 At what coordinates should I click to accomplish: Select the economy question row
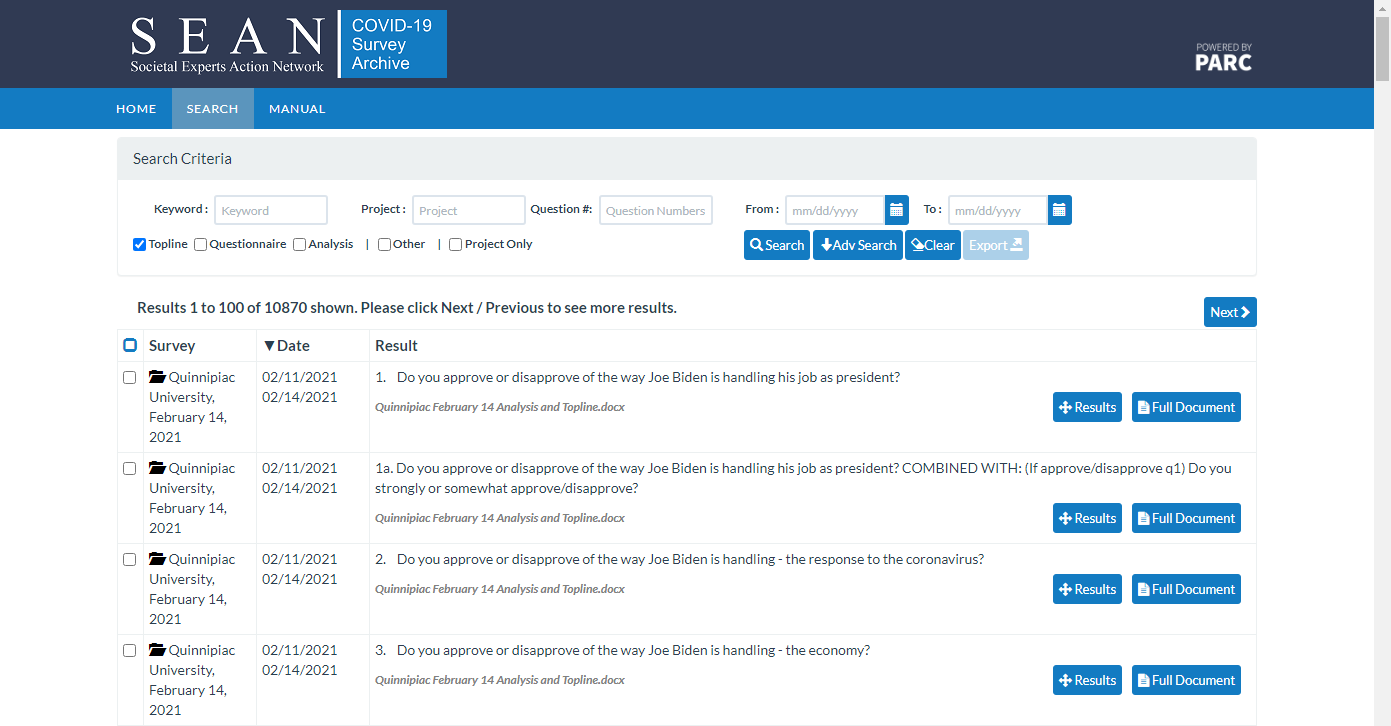tap(129, 651)
